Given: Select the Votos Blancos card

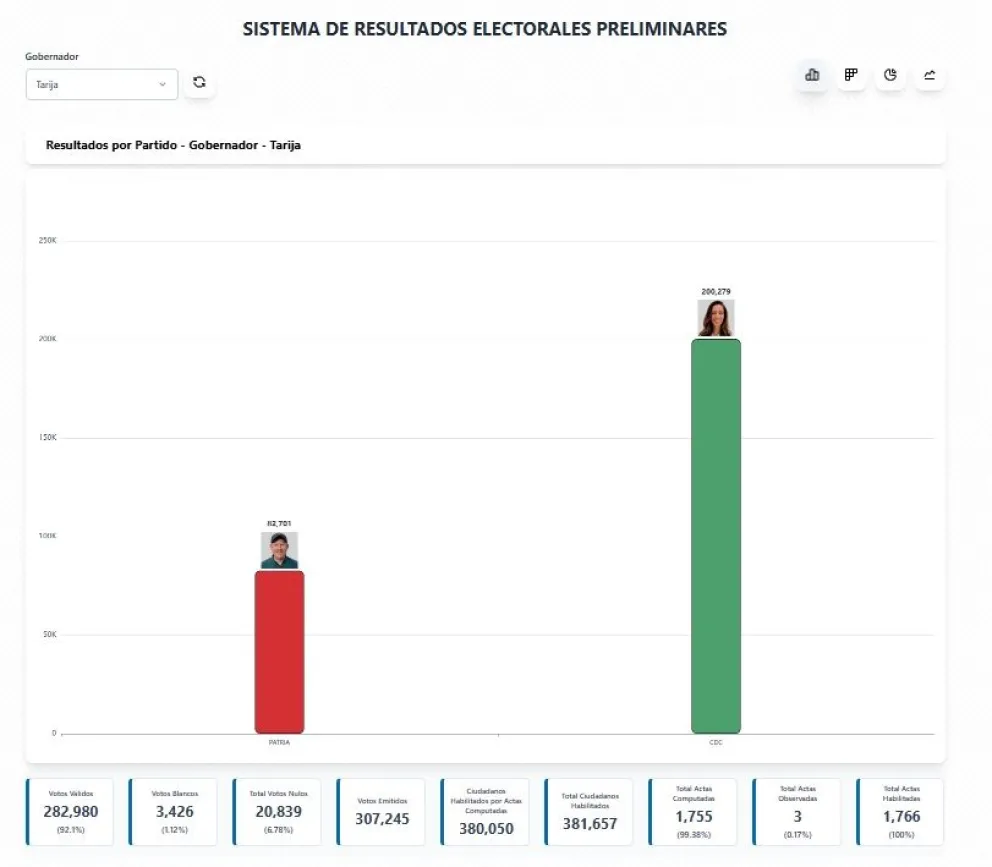Looking at the screenshot, I should tap(174, 811).
